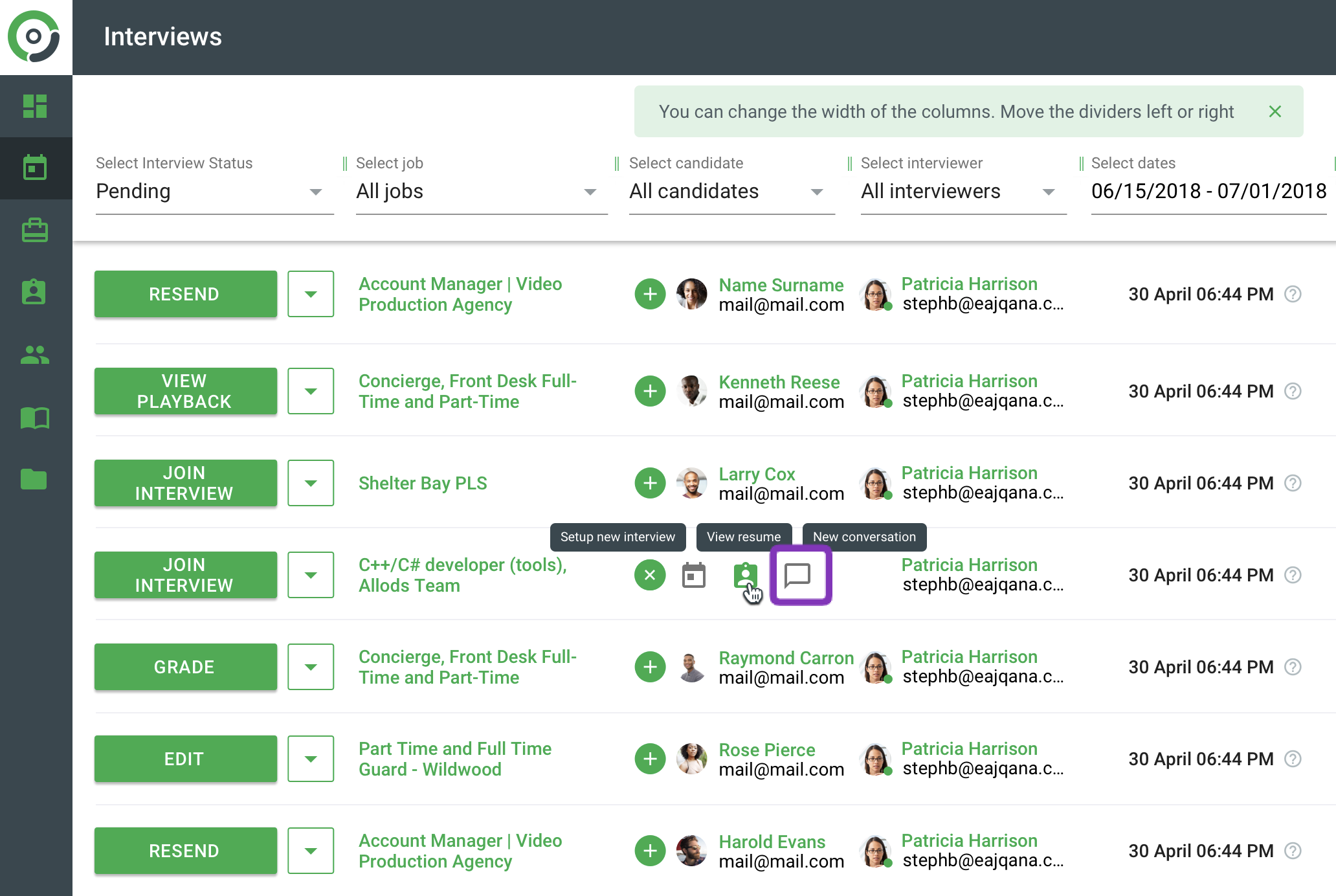Click the VIEW PLAYBACK button
This screenshot has height=896, width=1336.
point(185,391)
